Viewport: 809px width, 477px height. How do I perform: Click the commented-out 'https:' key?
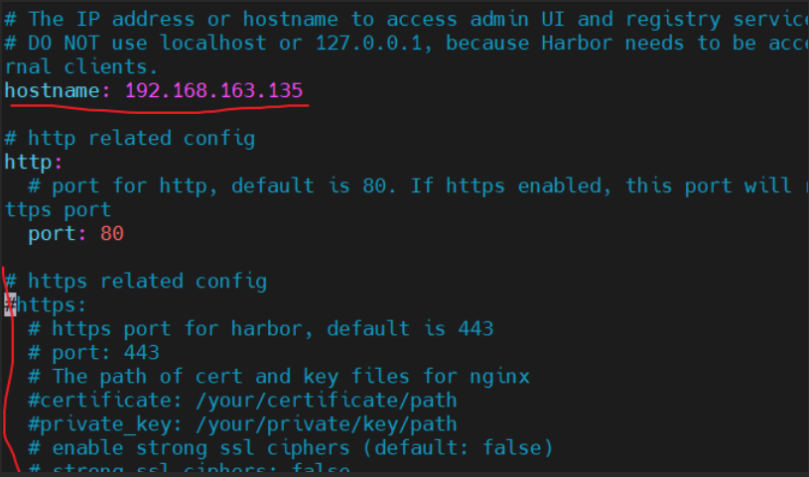(52, 305)
